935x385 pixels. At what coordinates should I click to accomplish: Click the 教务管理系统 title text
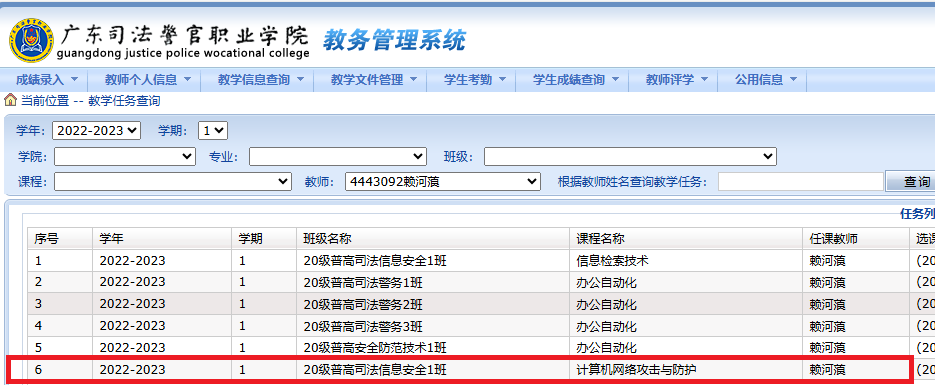(x=394, y=40)
